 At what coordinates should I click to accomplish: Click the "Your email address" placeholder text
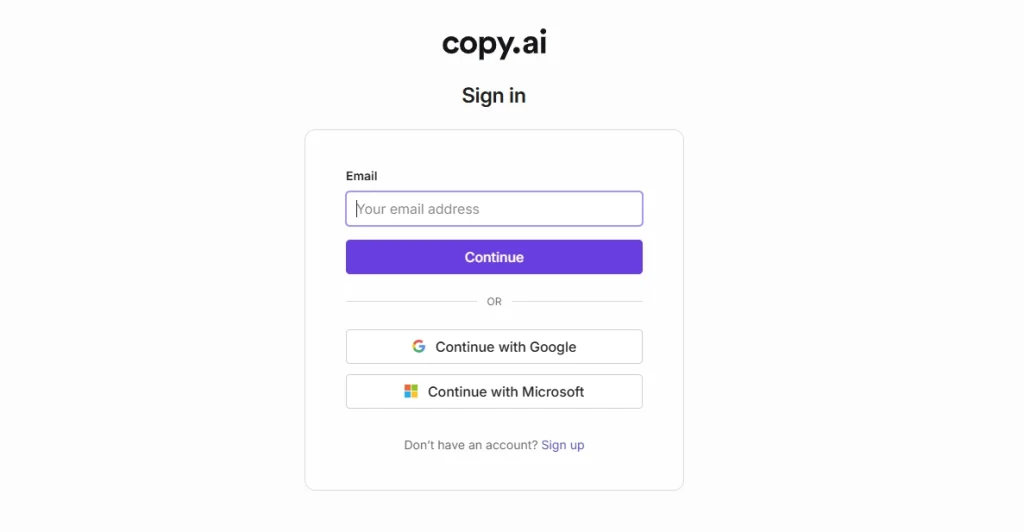(x=418, y=209)
